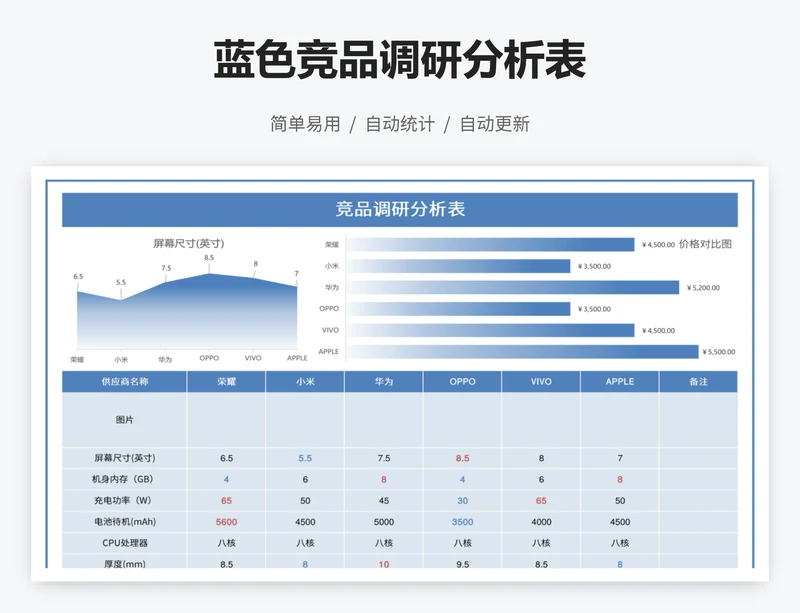The height and width of the screenshot is (613, 800).
Task: Select the 45 charging cell for 华为
Action: coord(384,501)
